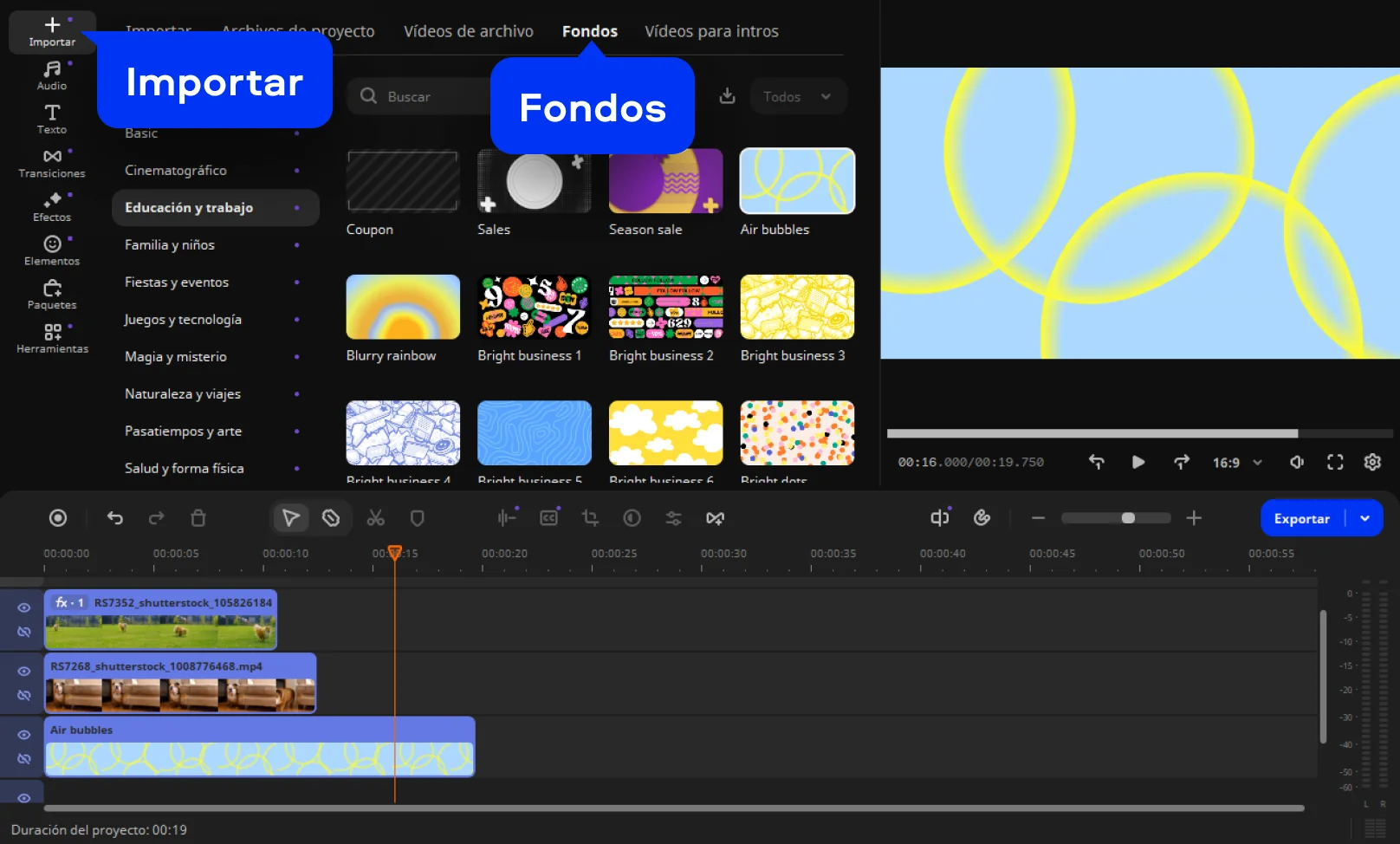
Task: Hide the Air bubbles track with its eye icon
Action: [x=24, y=735]
